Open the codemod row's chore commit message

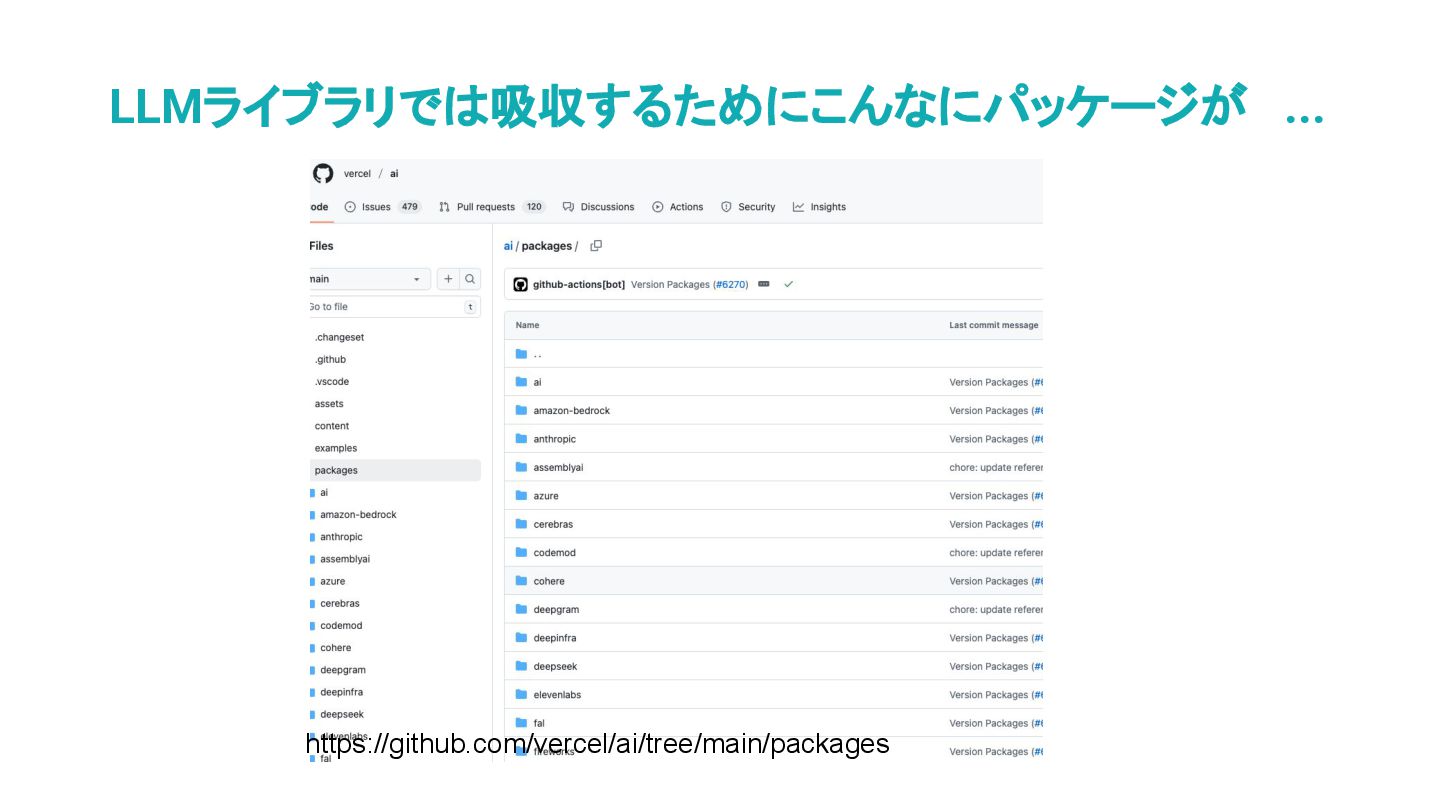tap(996, 553)
